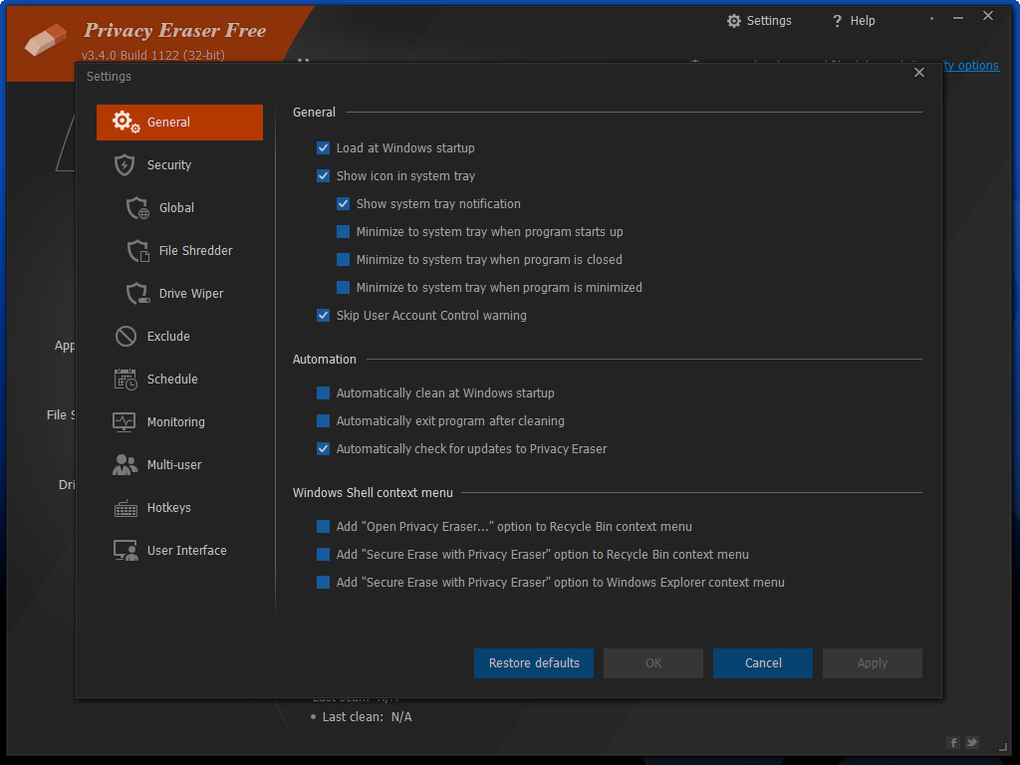Viewport: 1020px width, 765px height.
Task: Click the Twitter icon in main window
Action: (x=972, y=742)
